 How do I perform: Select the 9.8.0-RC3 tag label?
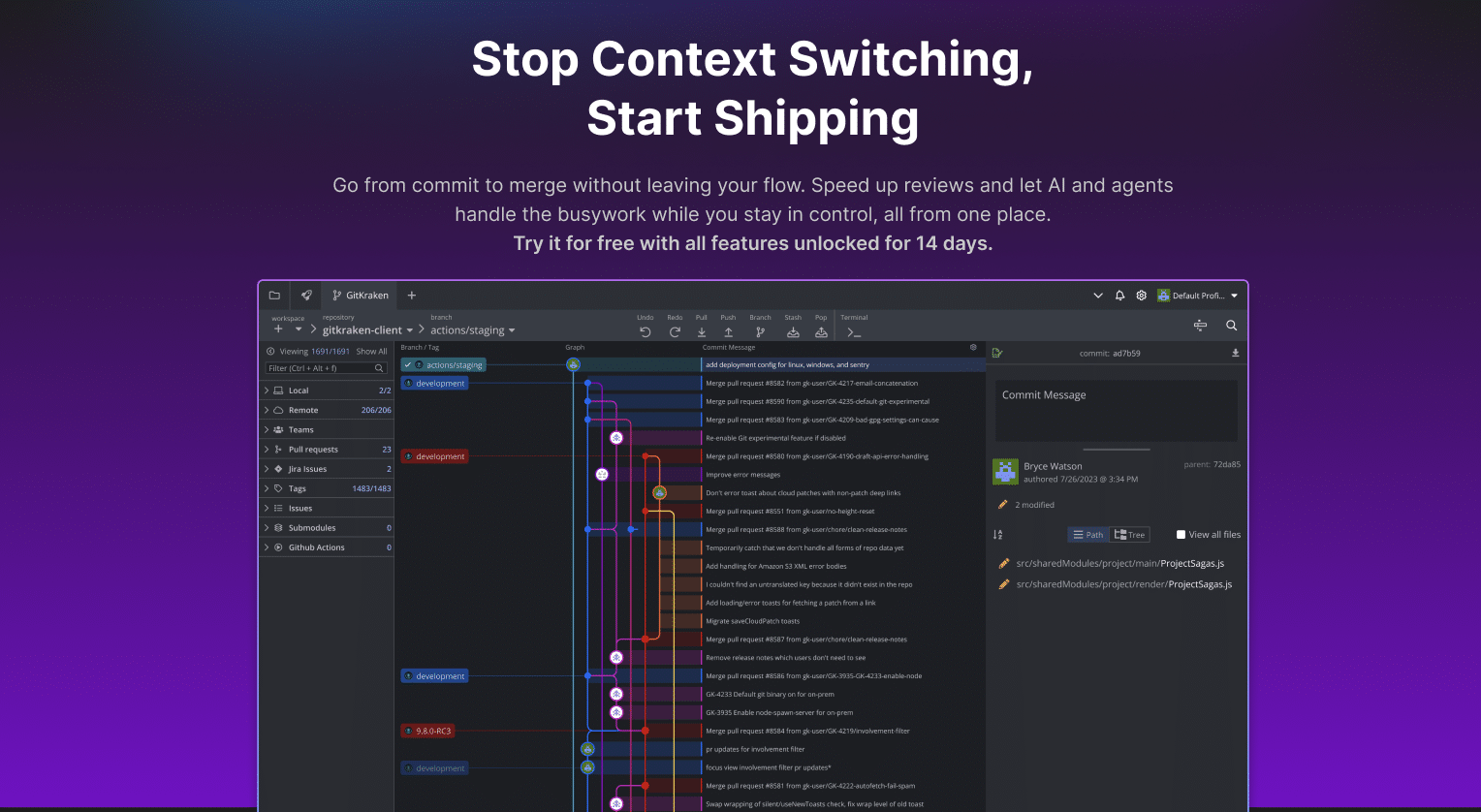pos(427,731)
